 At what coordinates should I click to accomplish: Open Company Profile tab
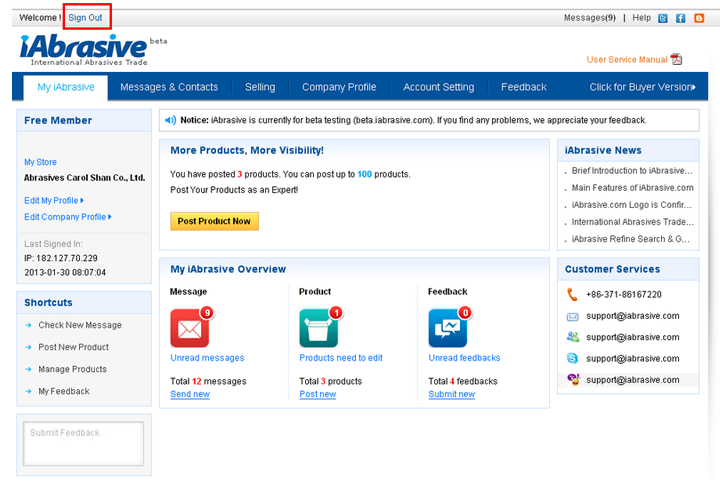click(339, 87)
